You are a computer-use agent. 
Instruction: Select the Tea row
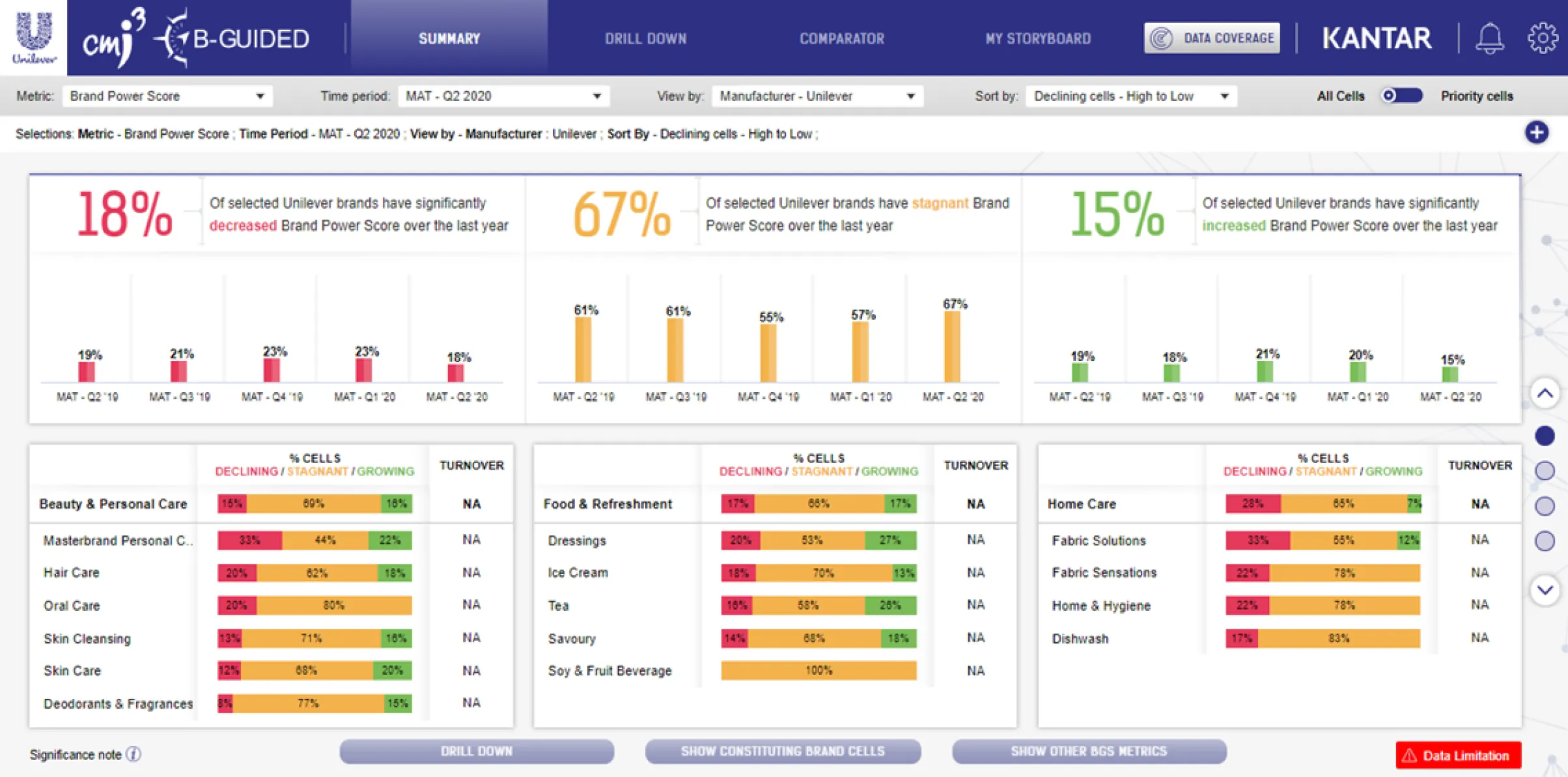[x=775, y=605]
